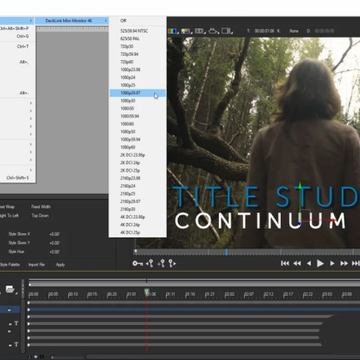360x360 pixels.
Task: Click the rewind playback button
Action: pos(297,264)
